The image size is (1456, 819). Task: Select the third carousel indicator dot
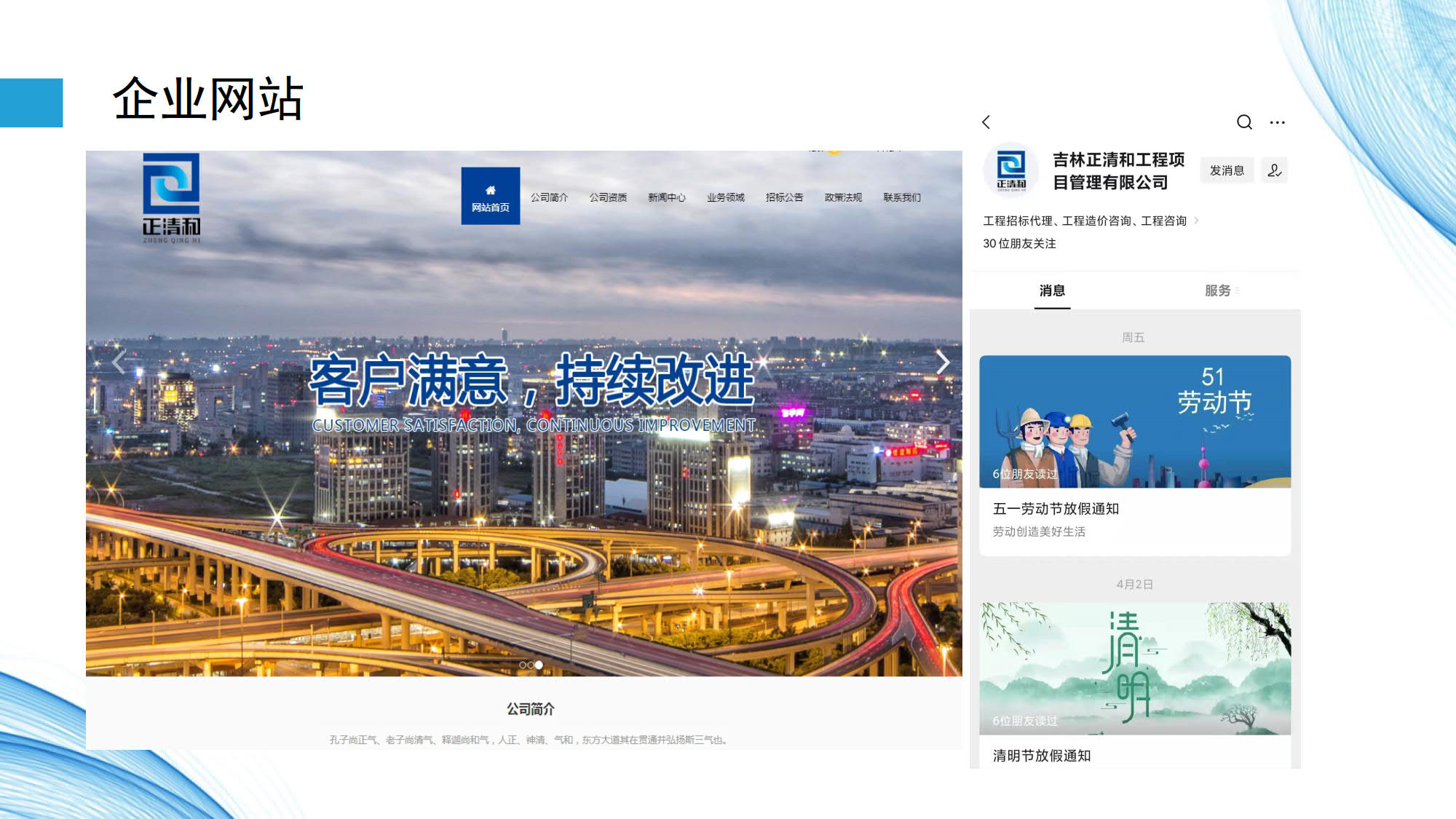click(x=539, y=665)
